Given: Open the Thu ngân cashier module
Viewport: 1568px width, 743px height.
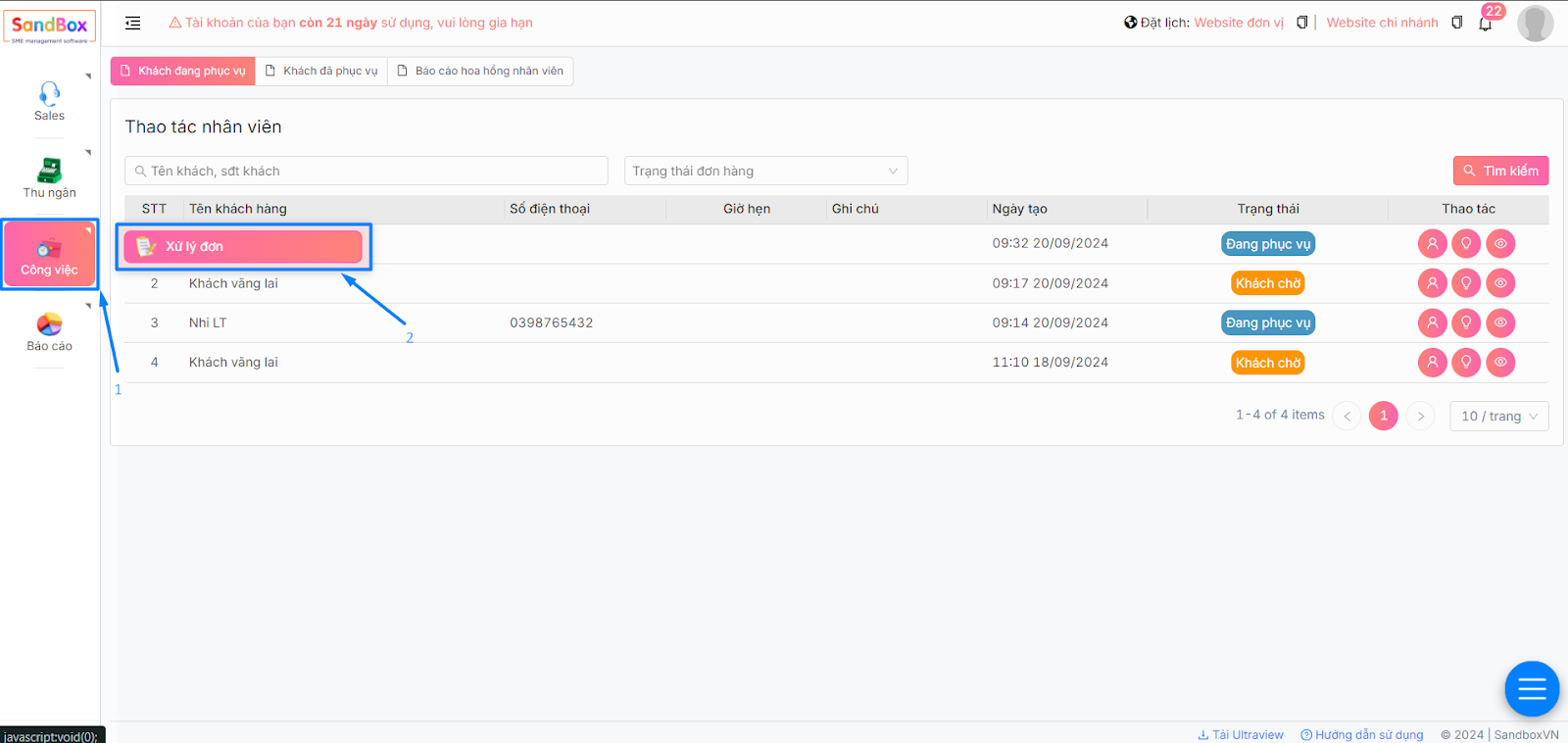Looking at the screenshot, I should [x=49, y=178].
